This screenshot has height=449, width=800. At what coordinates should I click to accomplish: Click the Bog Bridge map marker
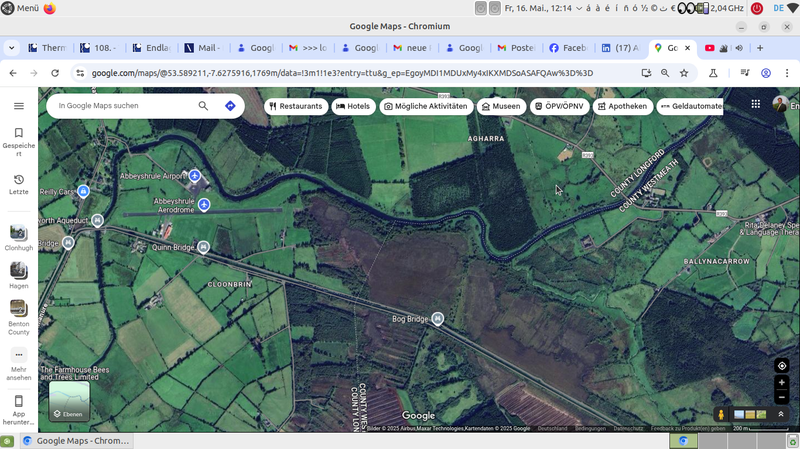tap(437, 319)
